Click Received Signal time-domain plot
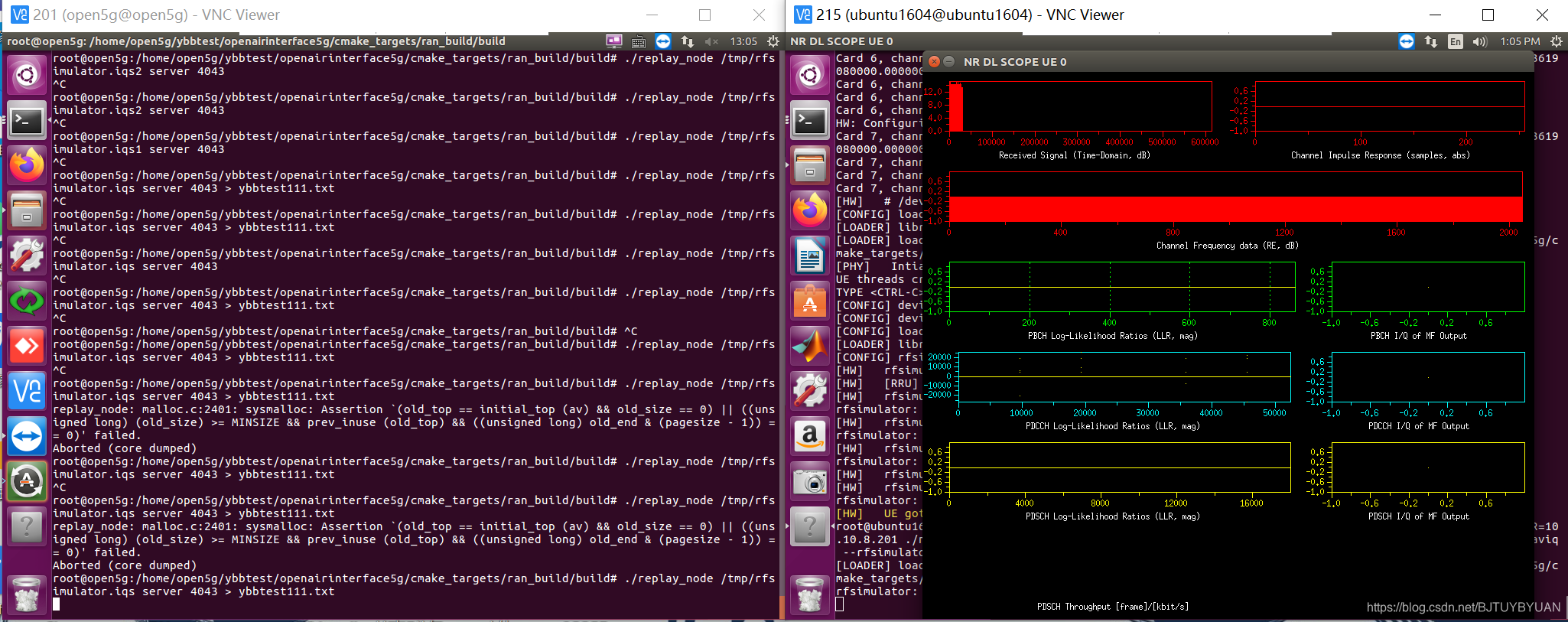 [1080, 106]
